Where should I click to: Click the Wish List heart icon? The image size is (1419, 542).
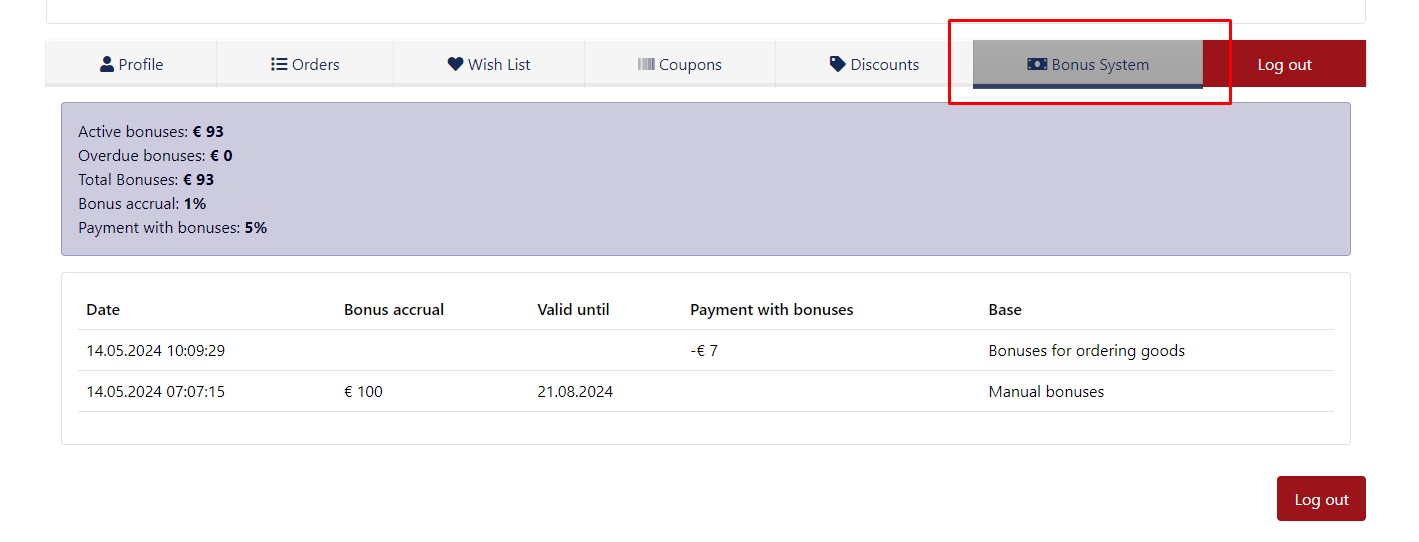point(455,64)
